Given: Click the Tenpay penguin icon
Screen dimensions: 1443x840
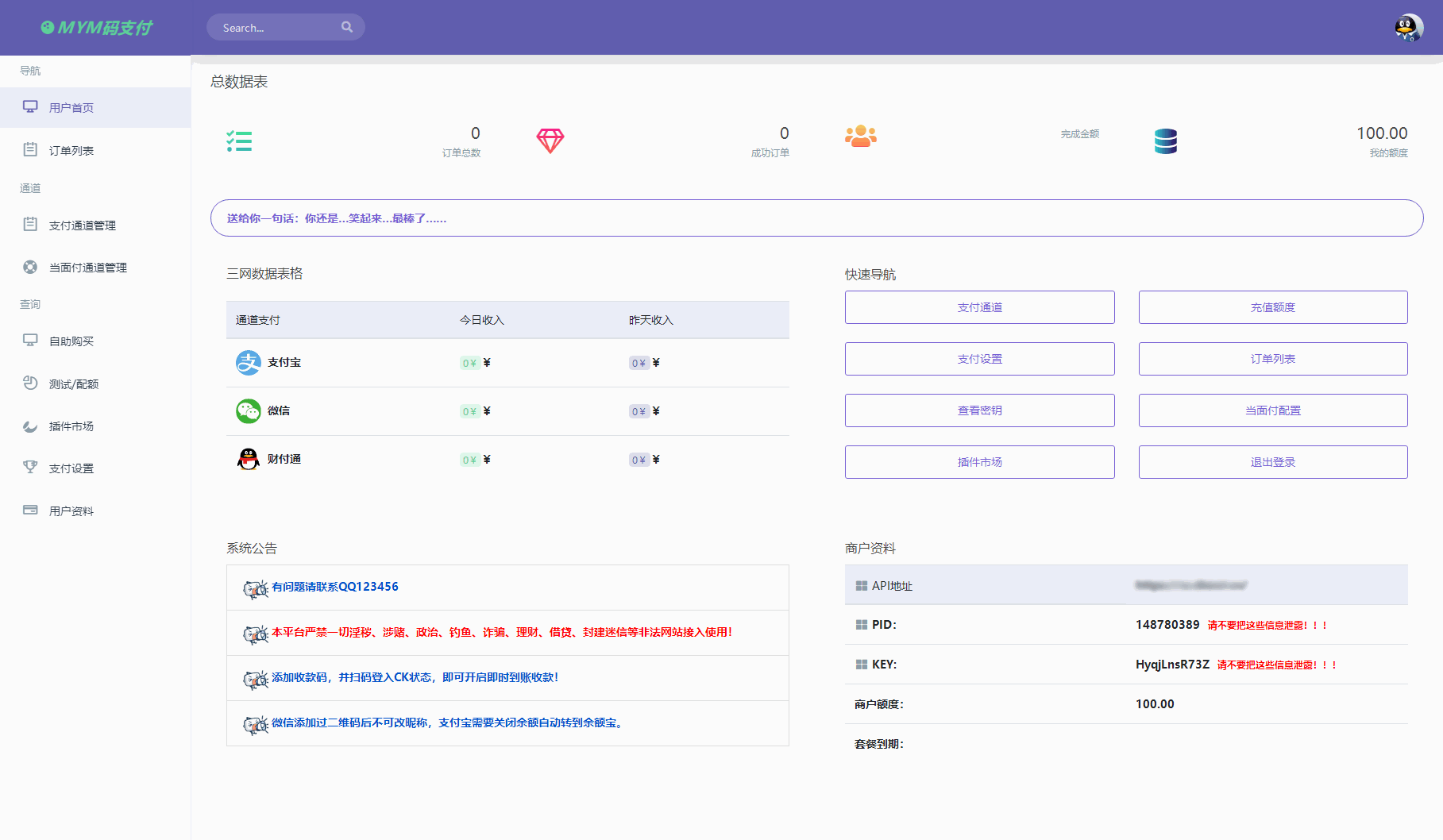Looking at the screenshot, I should 248,459.
